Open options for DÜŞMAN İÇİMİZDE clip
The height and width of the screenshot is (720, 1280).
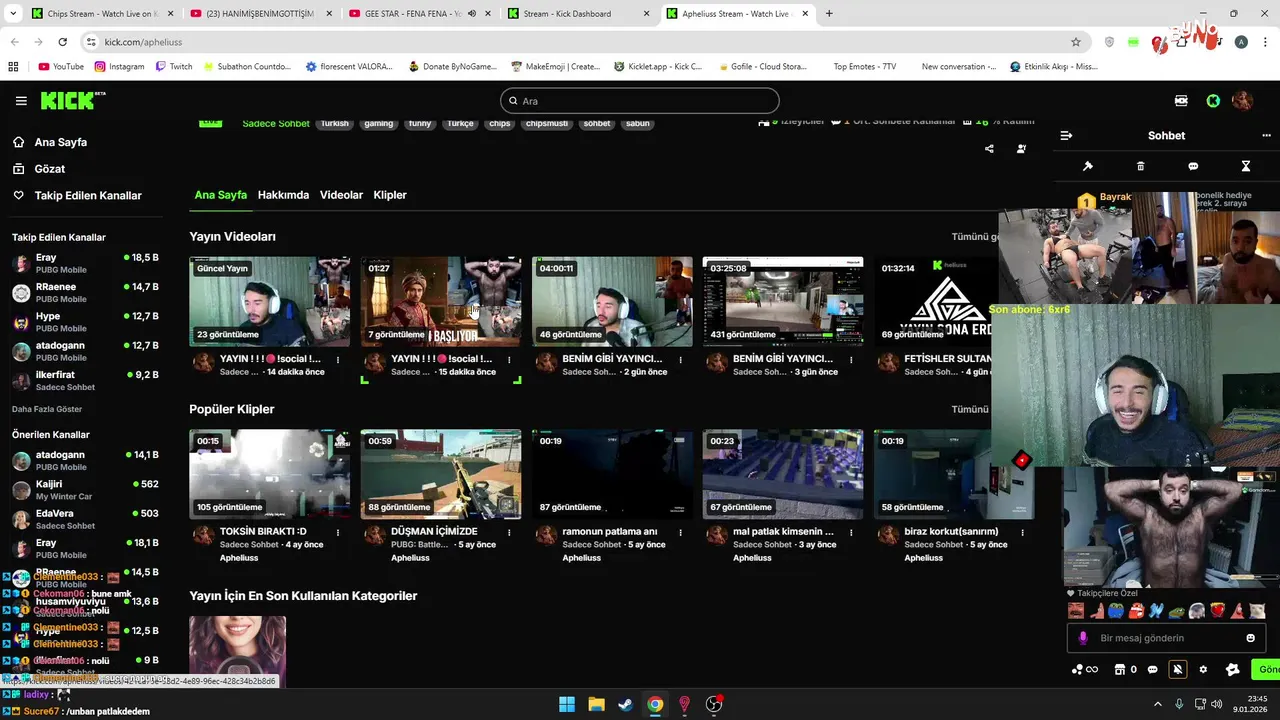point(509,533)
